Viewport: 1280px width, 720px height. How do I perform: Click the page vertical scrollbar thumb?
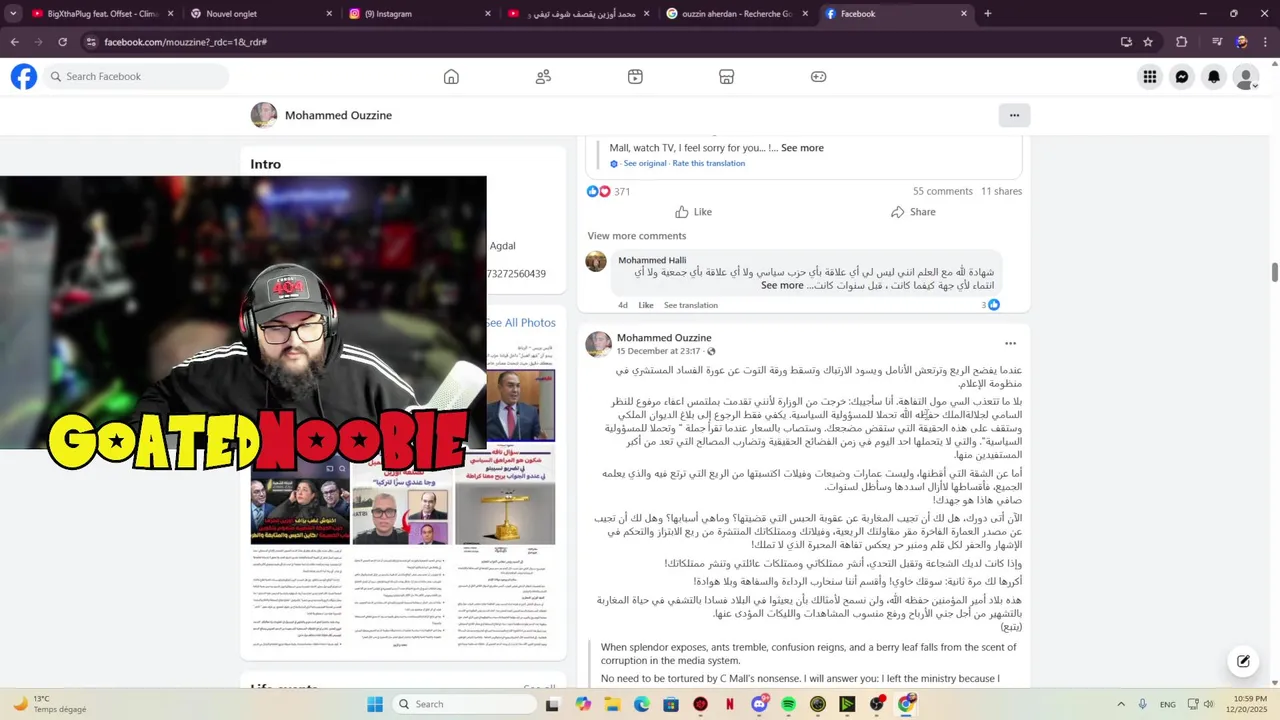[x=1275, y=273]
